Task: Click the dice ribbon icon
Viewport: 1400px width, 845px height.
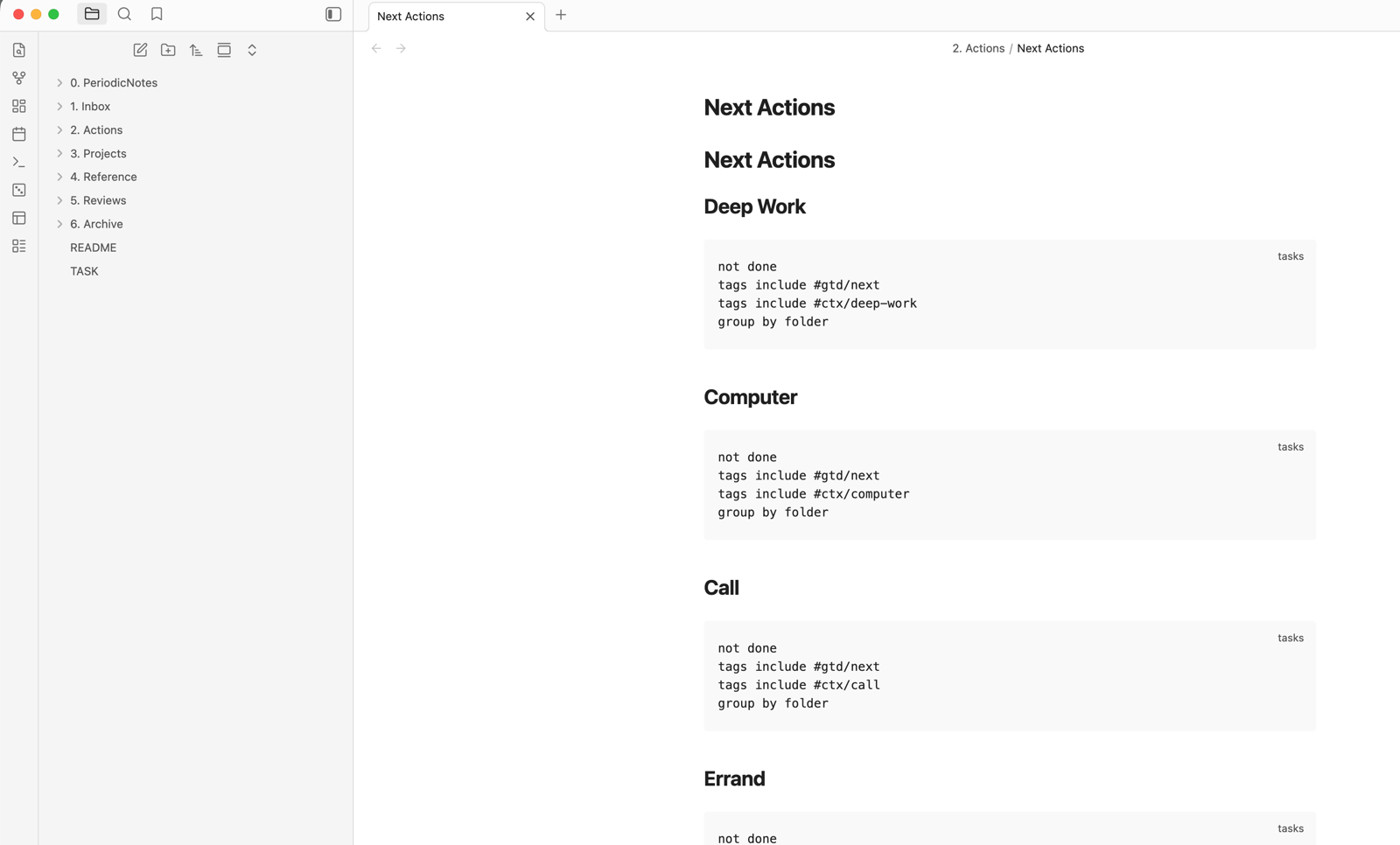Action: click(19, 190)
